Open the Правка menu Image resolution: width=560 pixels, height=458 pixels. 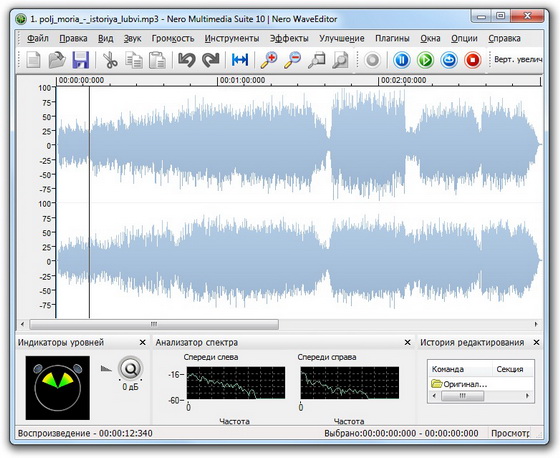click(x=73, y=38)
